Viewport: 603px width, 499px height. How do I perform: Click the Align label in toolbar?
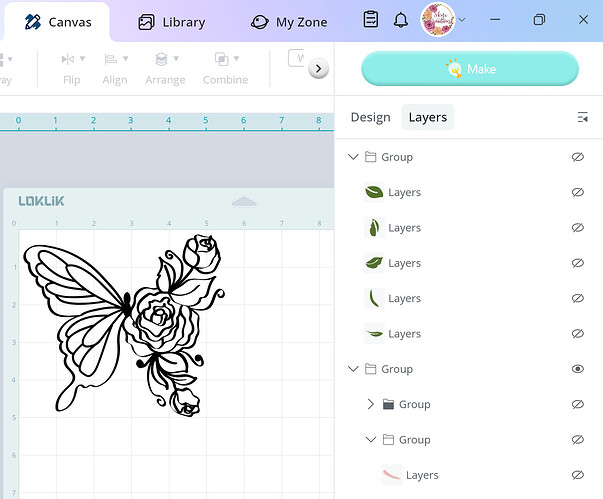[x=115, y=80]
